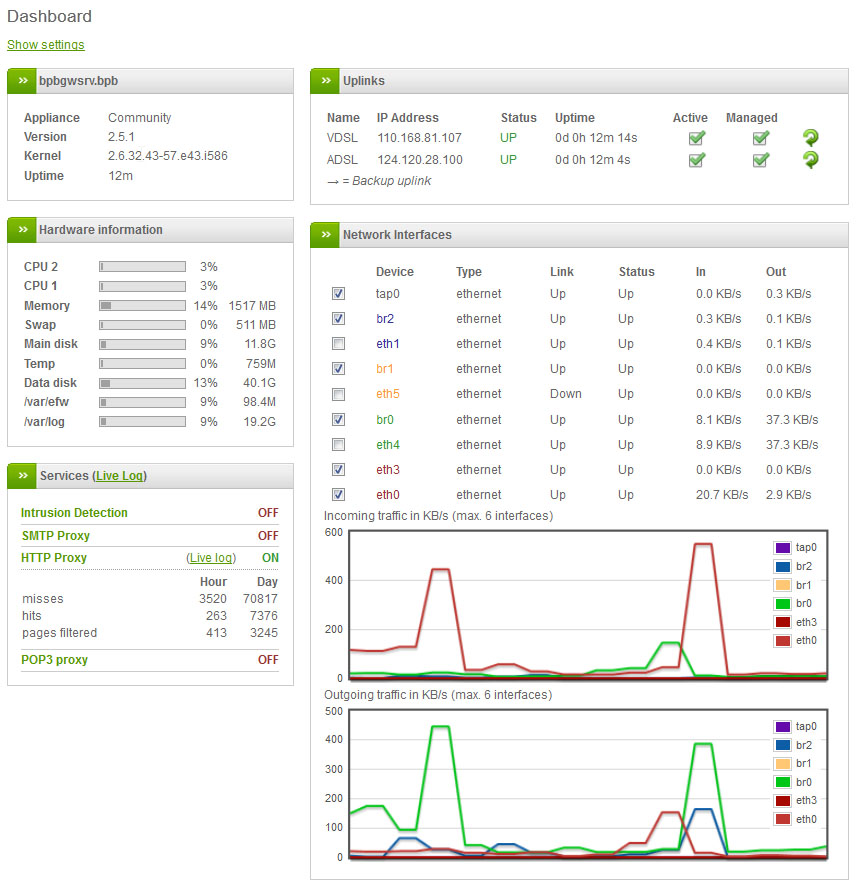
Task: Toggle the ADSL Active checkmark
Action: (697, 160)
